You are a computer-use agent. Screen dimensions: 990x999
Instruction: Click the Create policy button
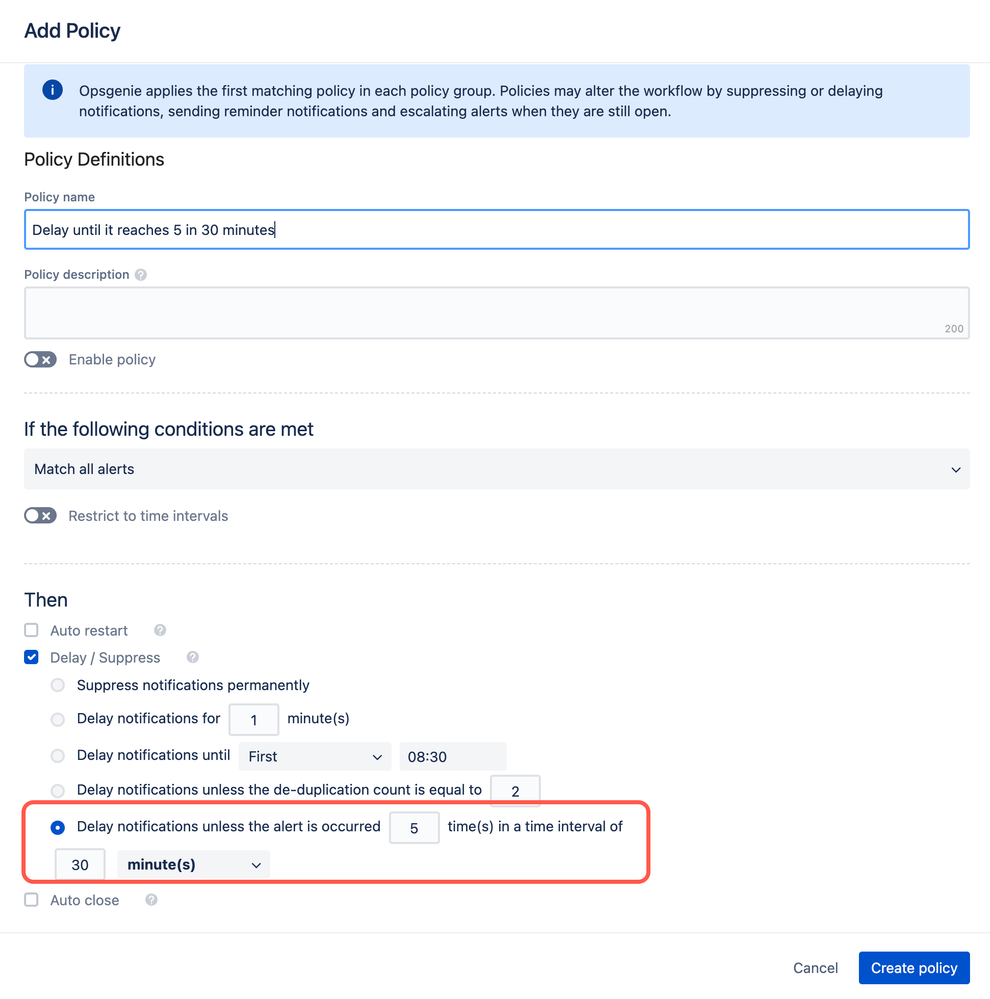[x=914, y=968]
